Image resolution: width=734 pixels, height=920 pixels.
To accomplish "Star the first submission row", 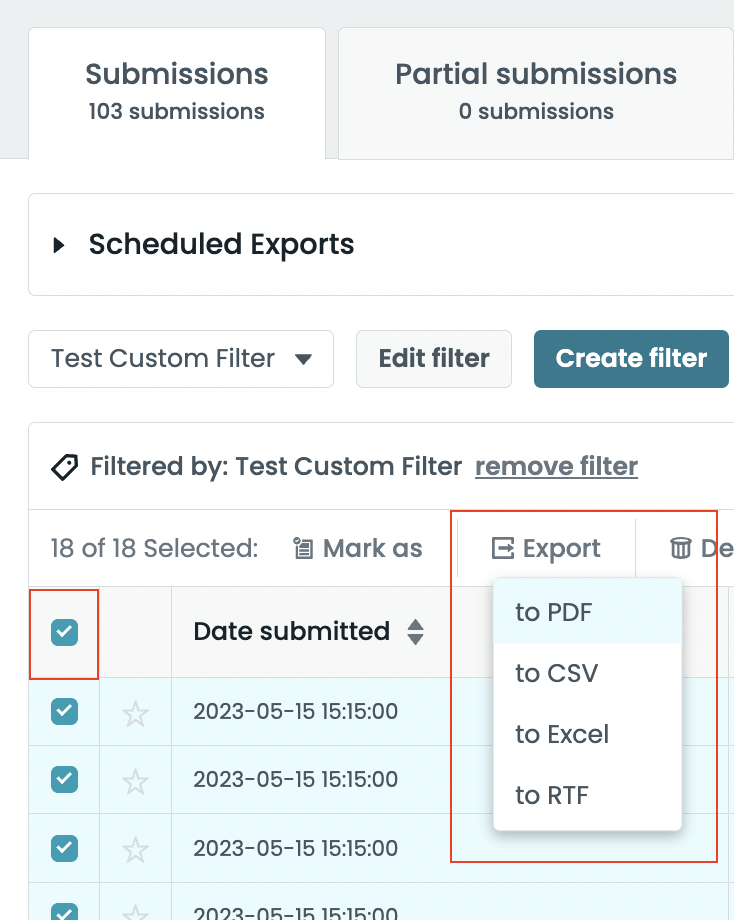I will 135,712.
